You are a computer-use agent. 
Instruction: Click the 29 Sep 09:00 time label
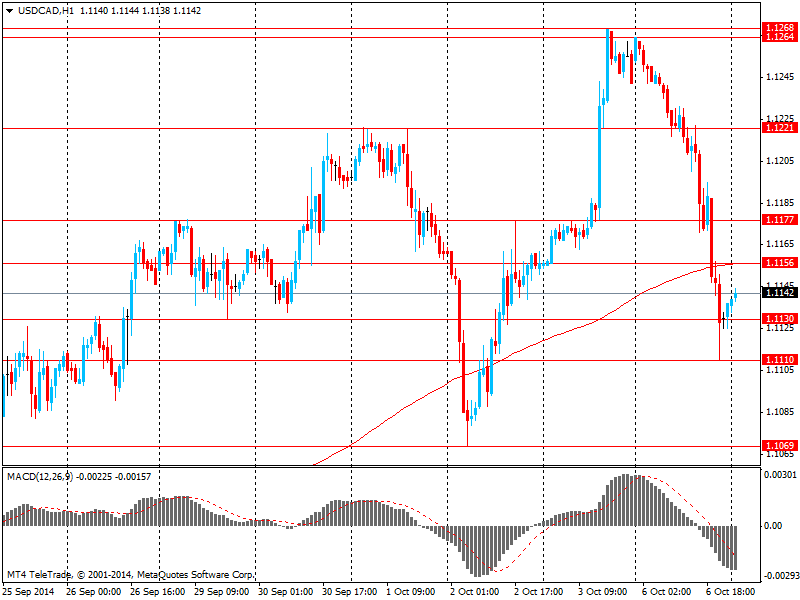click(x=222, y=592)
